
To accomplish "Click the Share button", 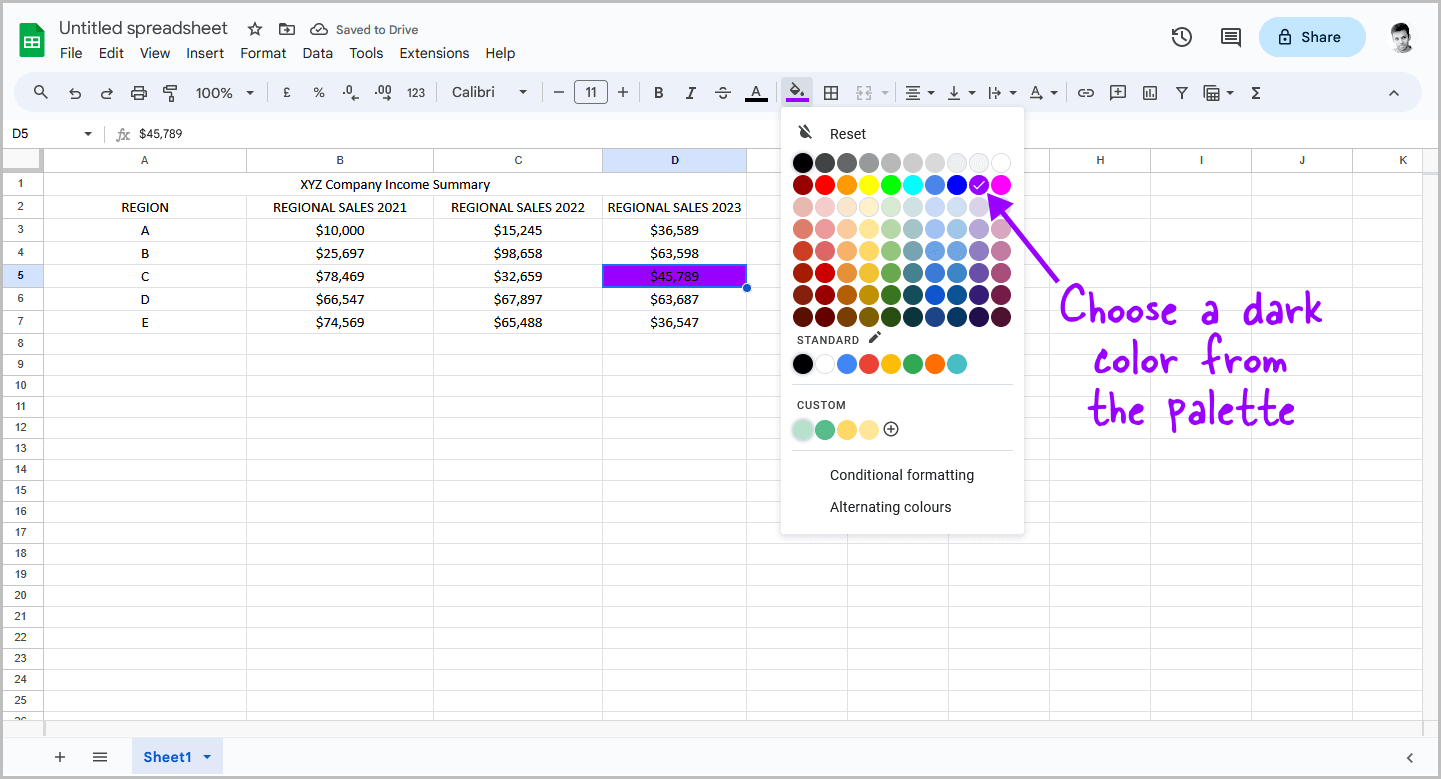I will [x=1311, y=36].
